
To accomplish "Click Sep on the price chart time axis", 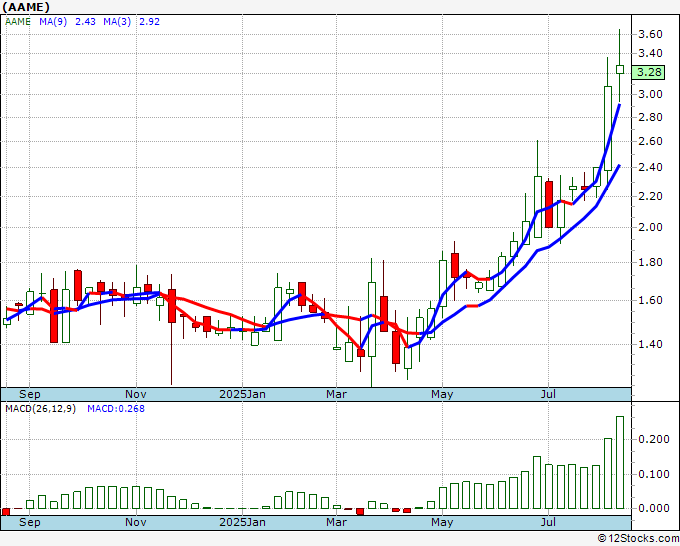I will click(29, 394).
